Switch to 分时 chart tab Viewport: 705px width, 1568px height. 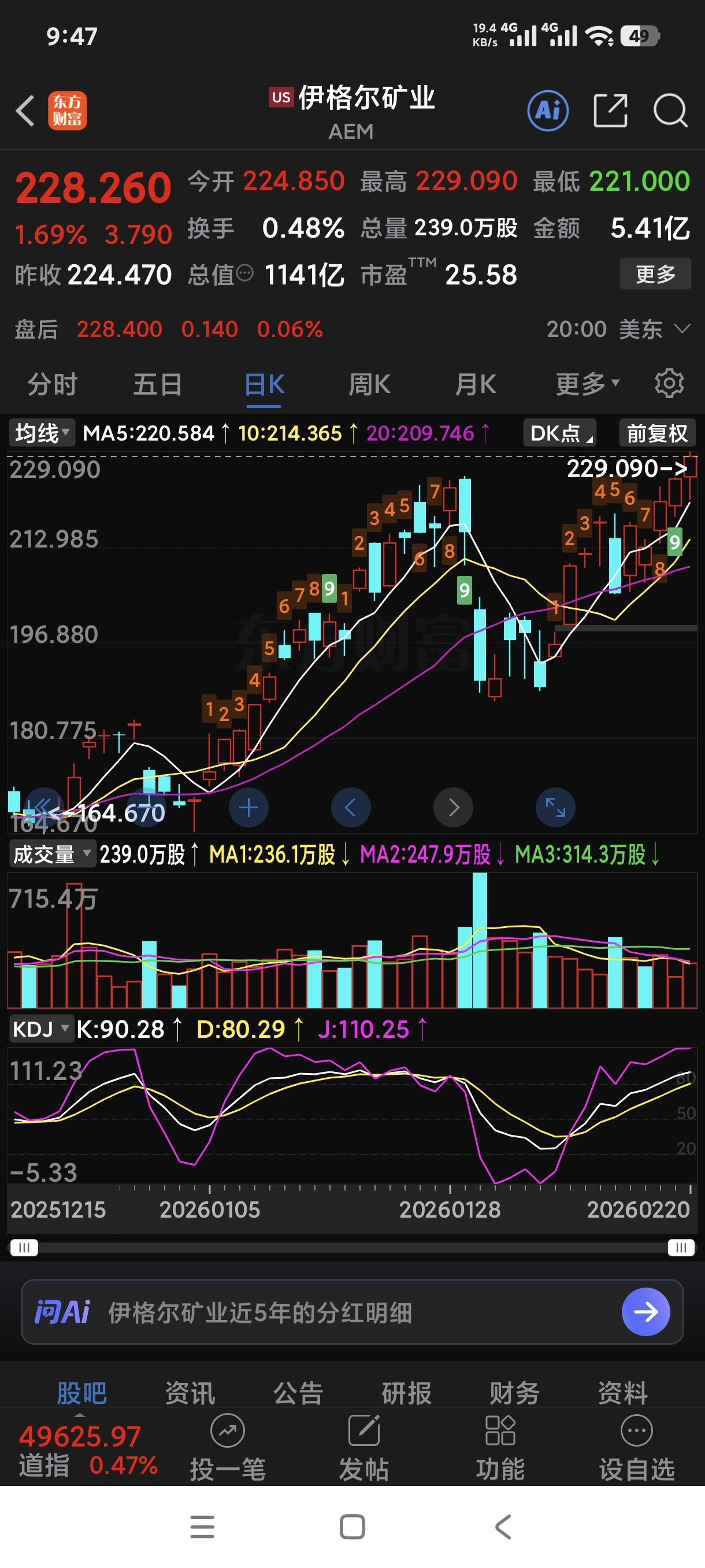(x=53, y=384)
